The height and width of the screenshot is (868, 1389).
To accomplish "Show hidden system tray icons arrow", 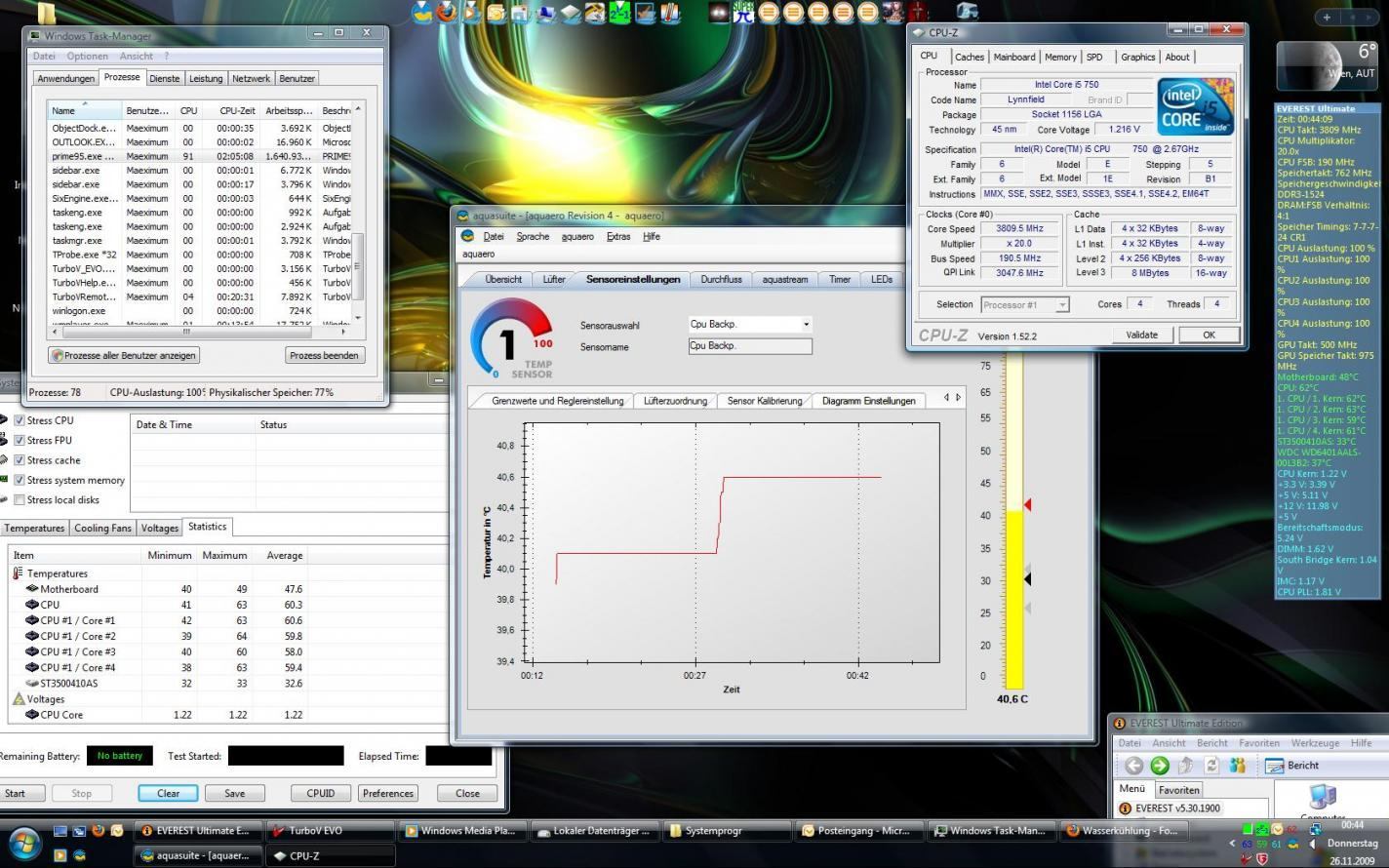I will pos(1232,844).
